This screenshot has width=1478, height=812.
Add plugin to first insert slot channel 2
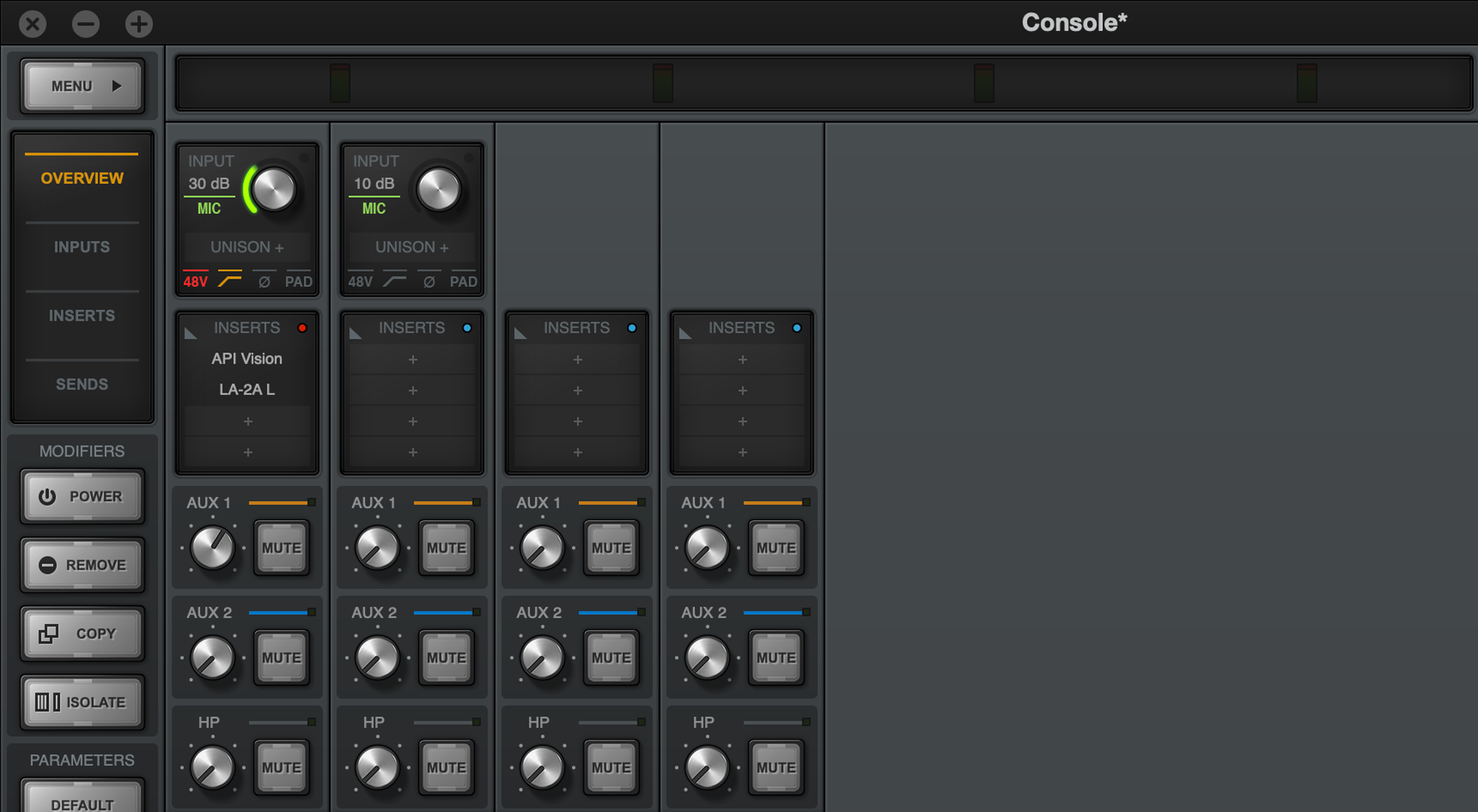click(x=412, y=359)
